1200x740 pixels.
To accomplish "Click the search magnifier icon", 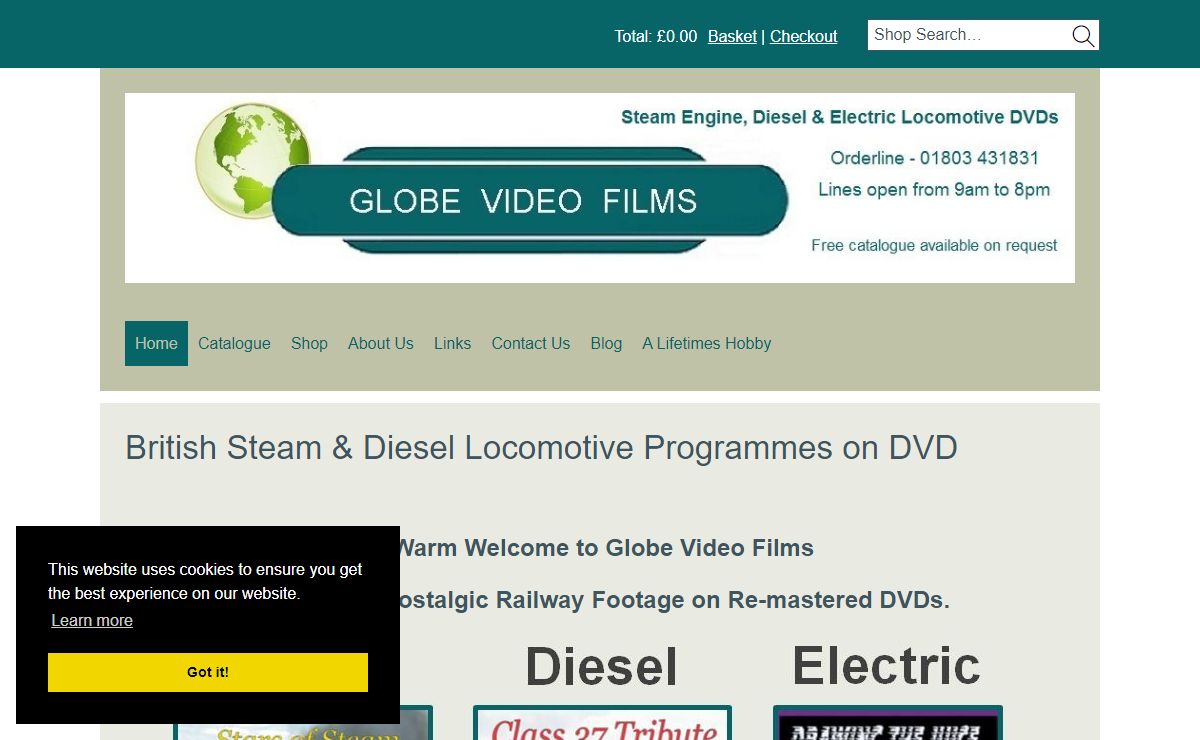I will coord(1083,36).
